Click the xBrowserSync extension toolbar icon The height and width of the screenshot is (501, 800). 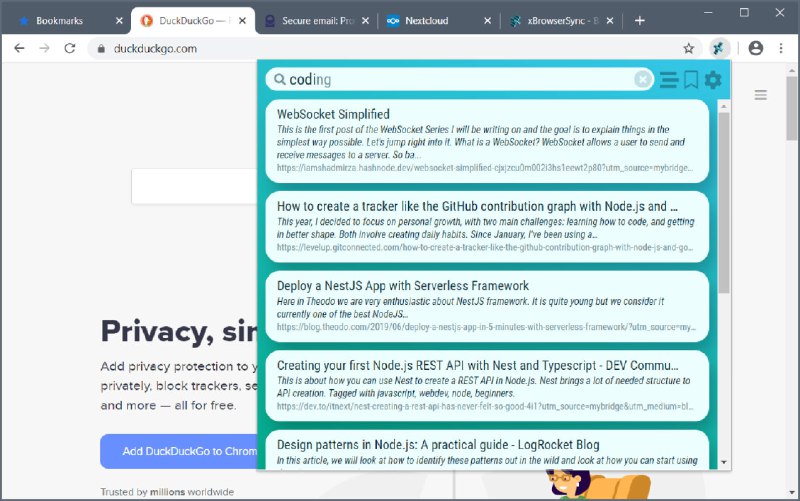(x=719, y=48)
